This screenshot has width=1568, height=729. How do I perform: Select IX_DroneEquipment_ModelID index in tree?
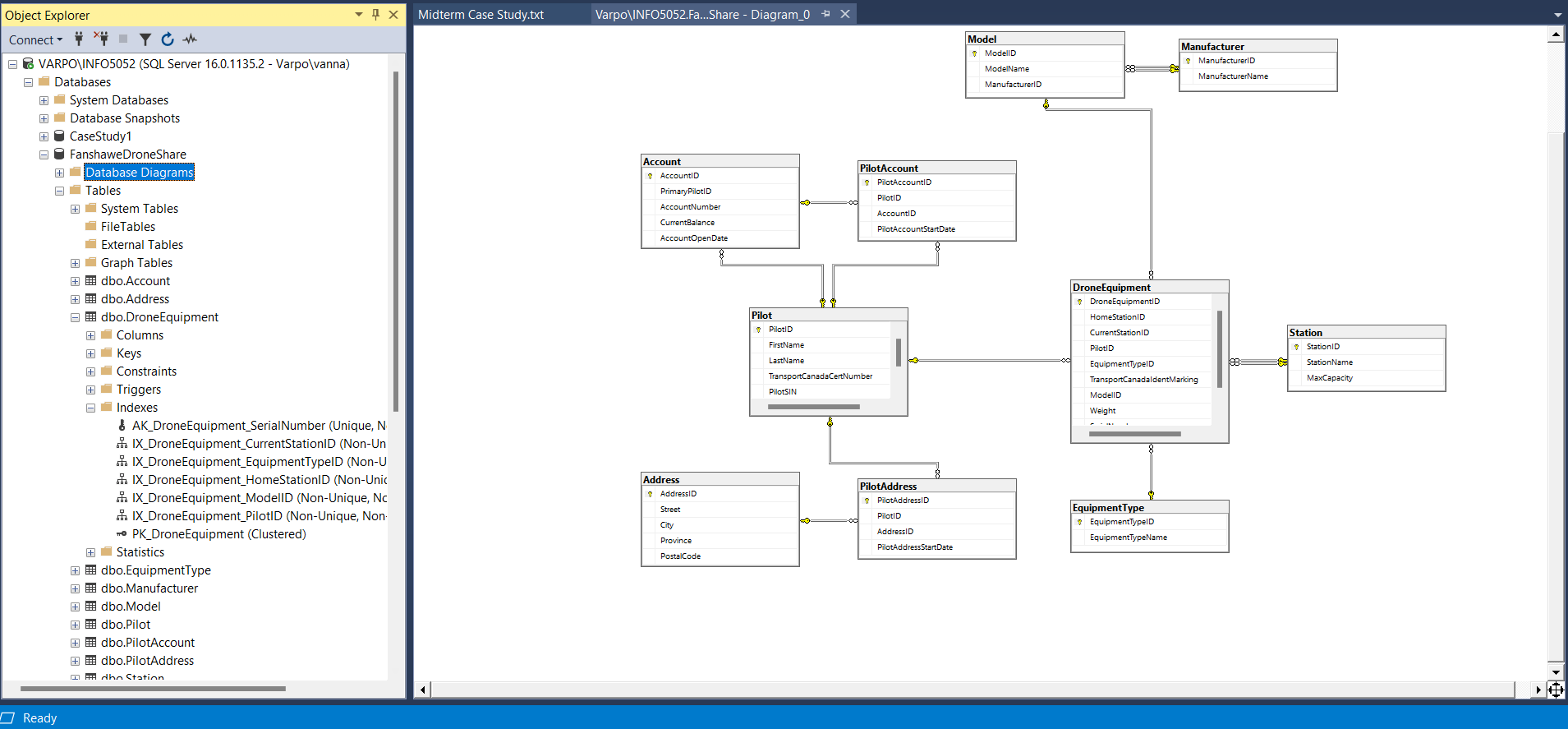pos(259,498)
